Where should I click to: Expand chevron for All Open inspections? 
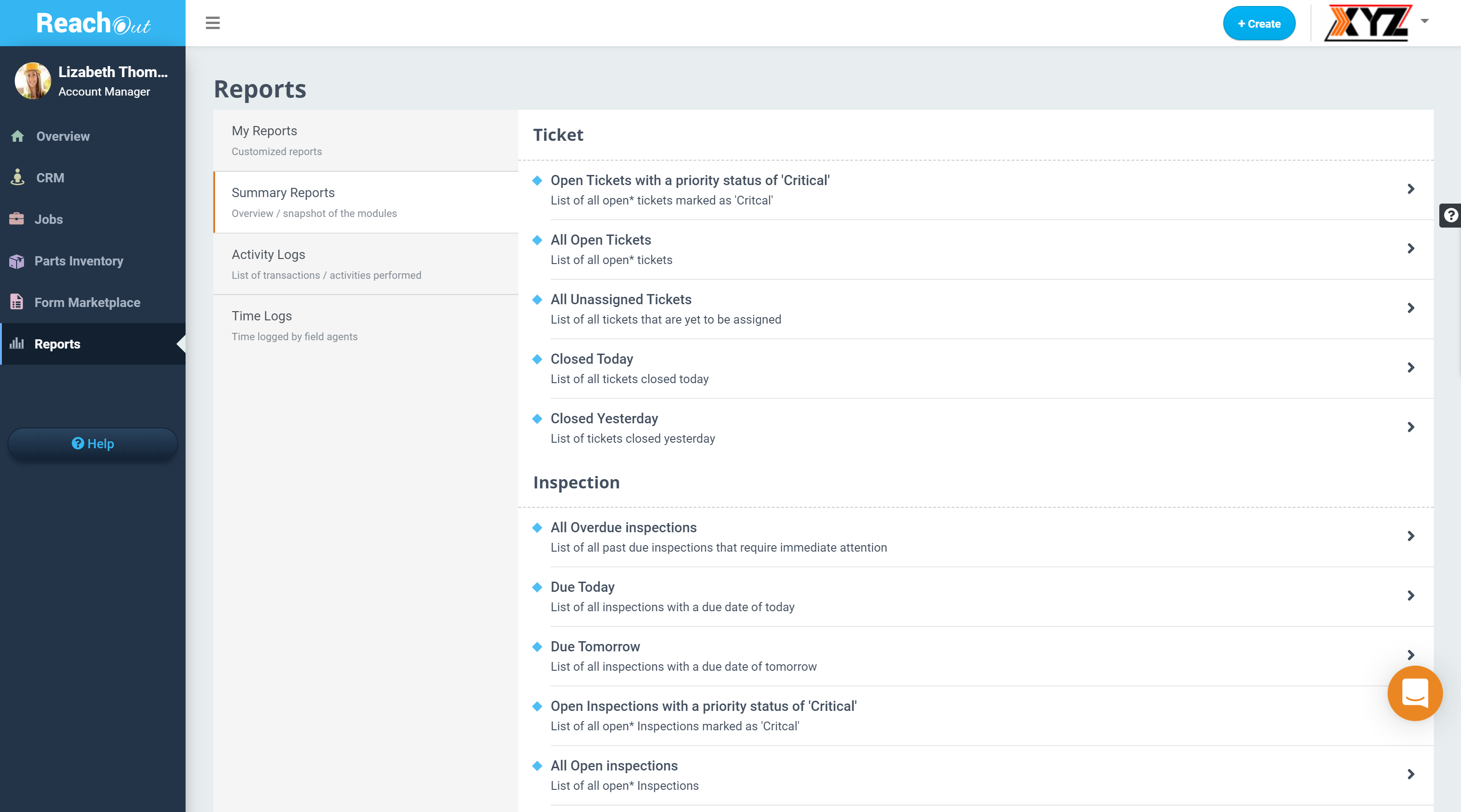point(1411,774)
